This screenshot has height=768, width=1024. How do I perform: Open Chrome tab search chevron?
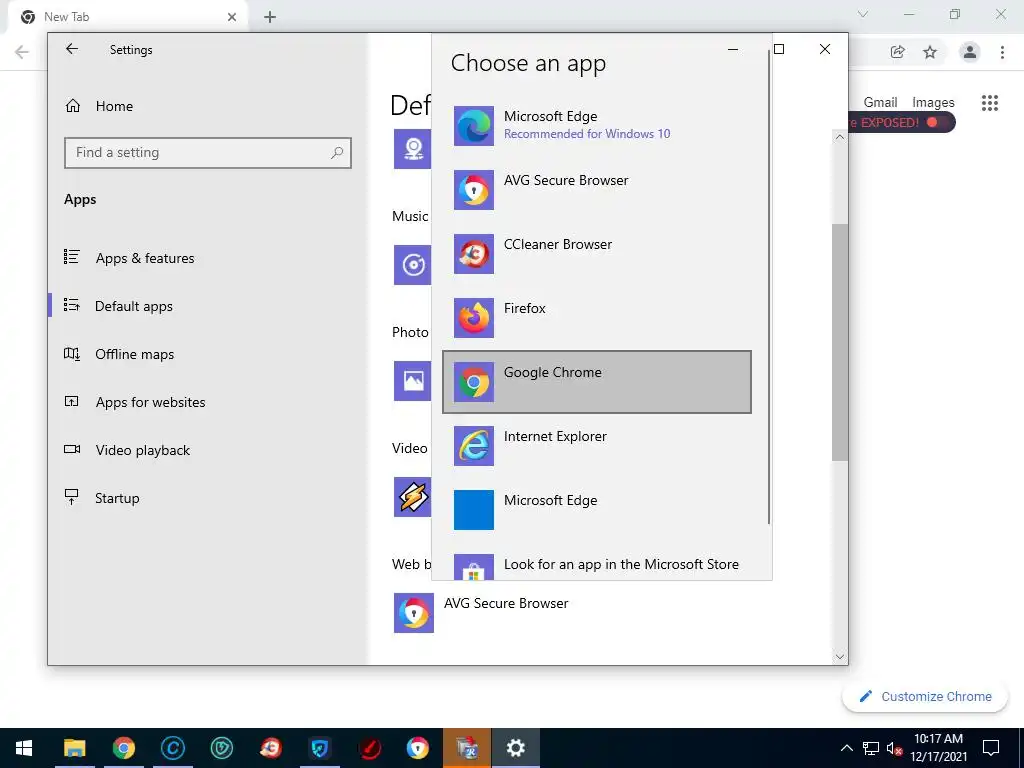[x=863, y=14]
